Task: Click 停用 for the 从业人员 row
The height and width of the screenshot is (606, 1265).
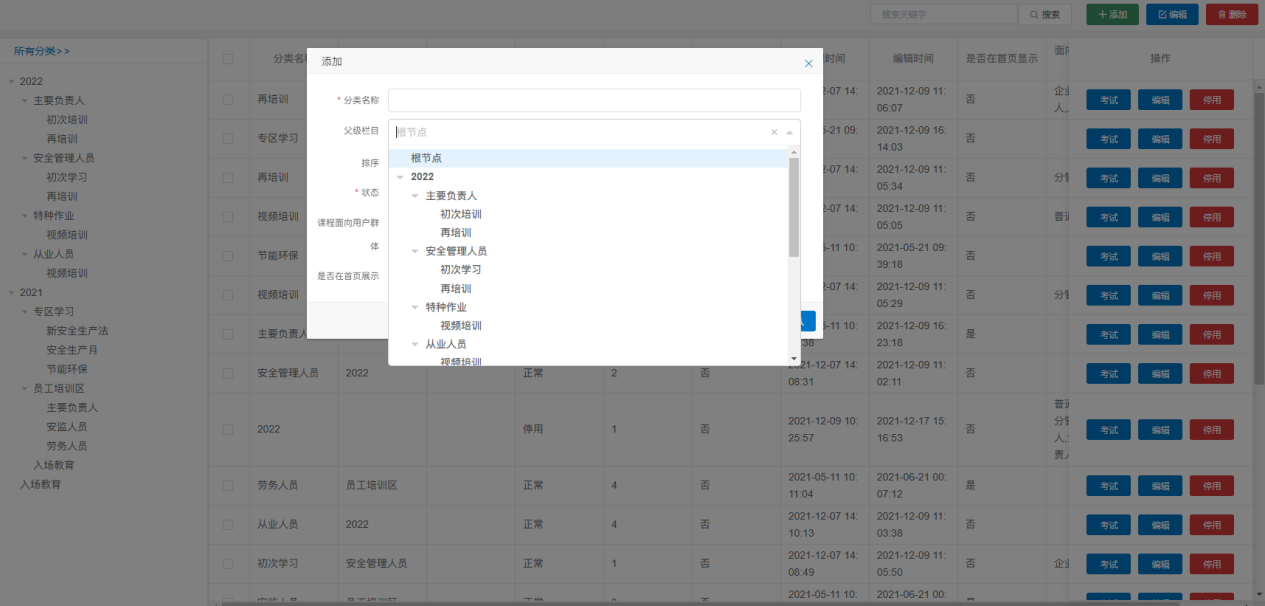Action: pyautogui.click(x=1212, y=525)
